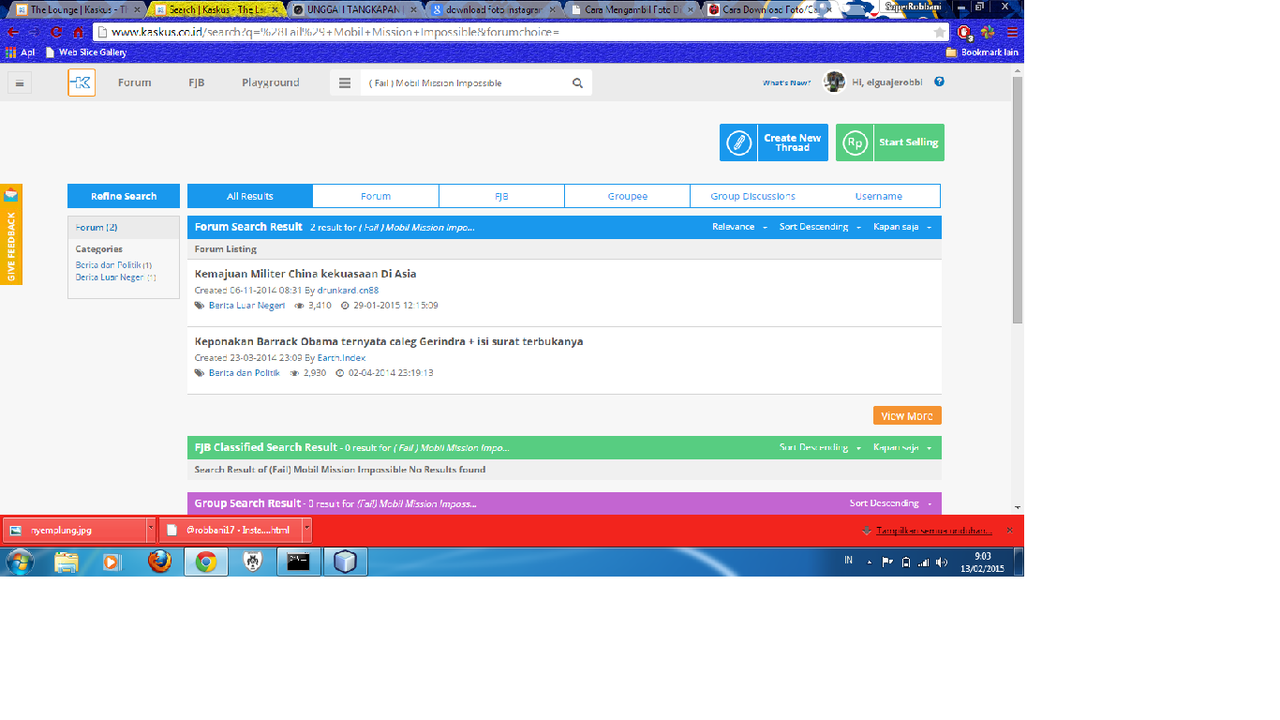Open forum Kapan saja dropdown
This screenshot has width=1280, height=720.
pyautogui.click(x=902, y=227)
